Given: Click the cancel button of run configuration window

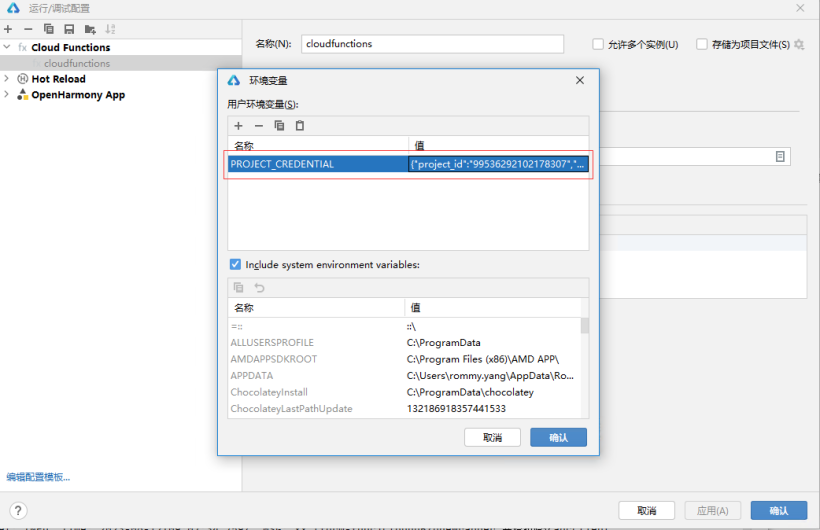Looking at the screenshot, I should pos(646,511).
